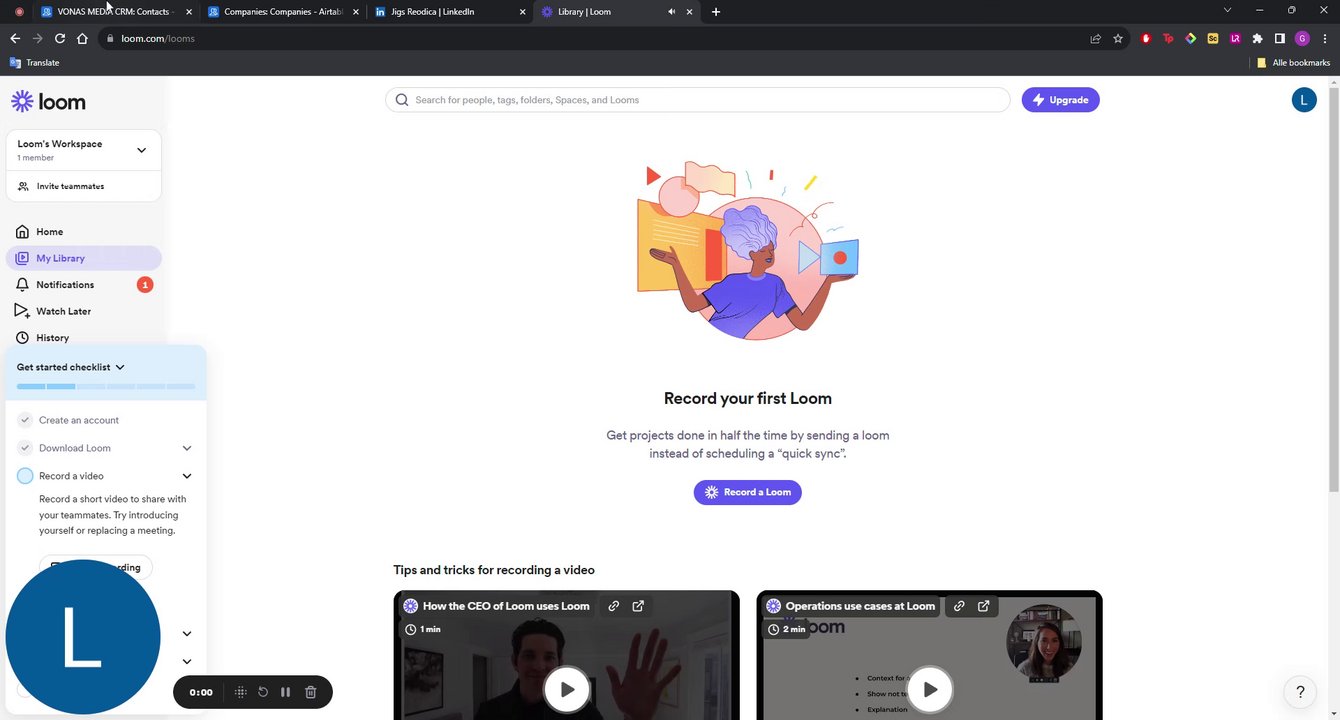Share this page via the address bar icon
1340x720 pixels.
click(1096, 38)
